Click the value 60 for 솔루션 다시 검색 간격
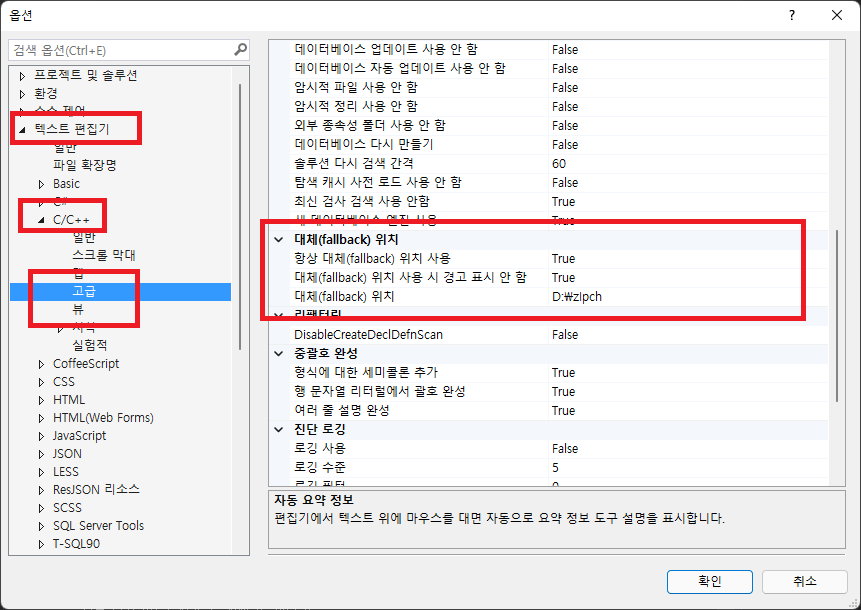The image size is (861, 610). [x=559, y=164]
